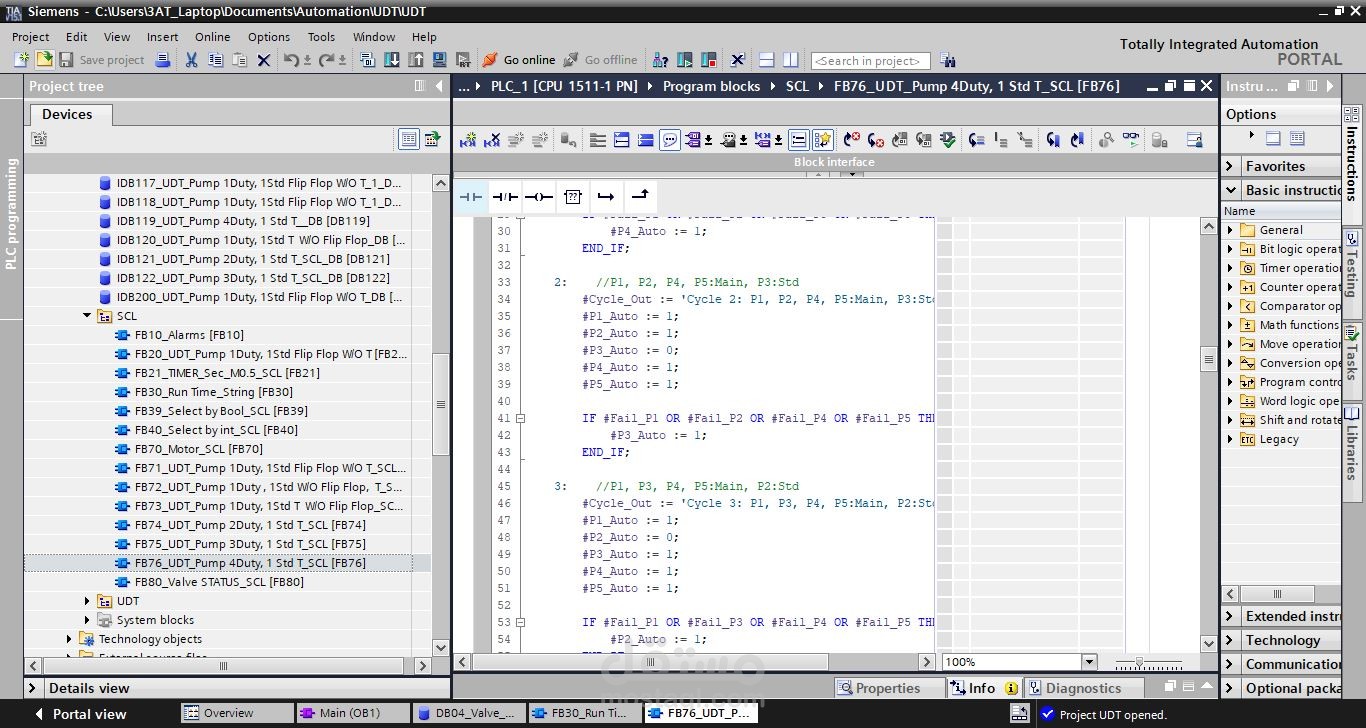1366x728 pixels.
Task: Click the Go online toolbar button
Action: [x=519, y=60]
